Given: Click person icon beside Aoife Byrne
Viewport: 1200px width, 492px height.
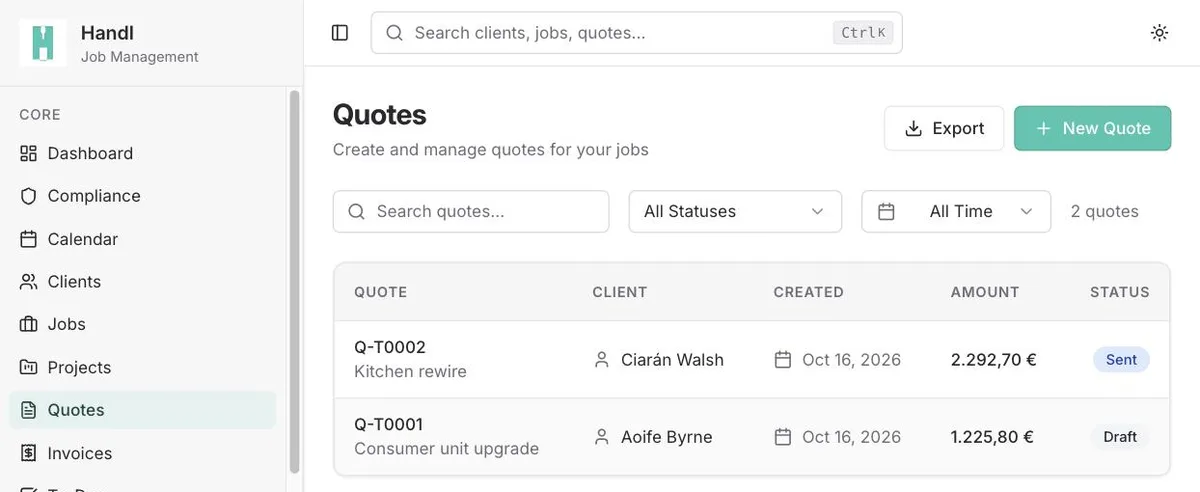Looking at the screenshot, I should pyautogui.click(x=601, y=437).
